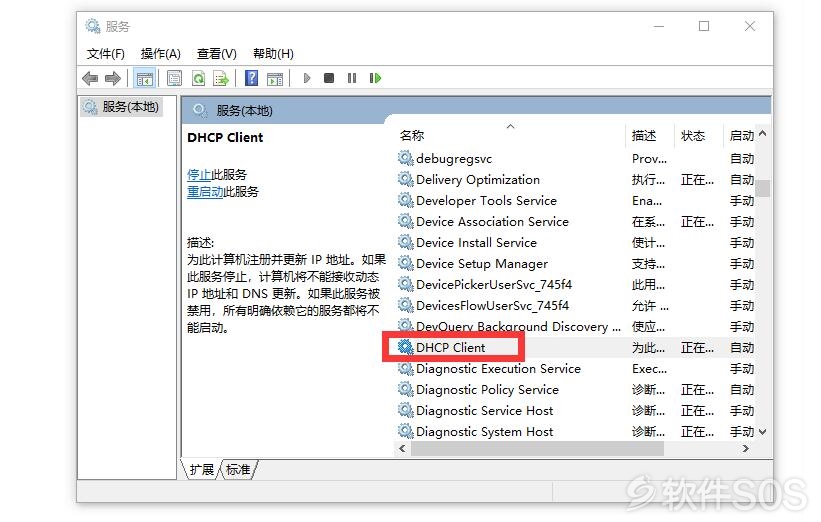
Task: Open the Properties toolbar icon
Action: pyautogui.click(x=174, y=79)
